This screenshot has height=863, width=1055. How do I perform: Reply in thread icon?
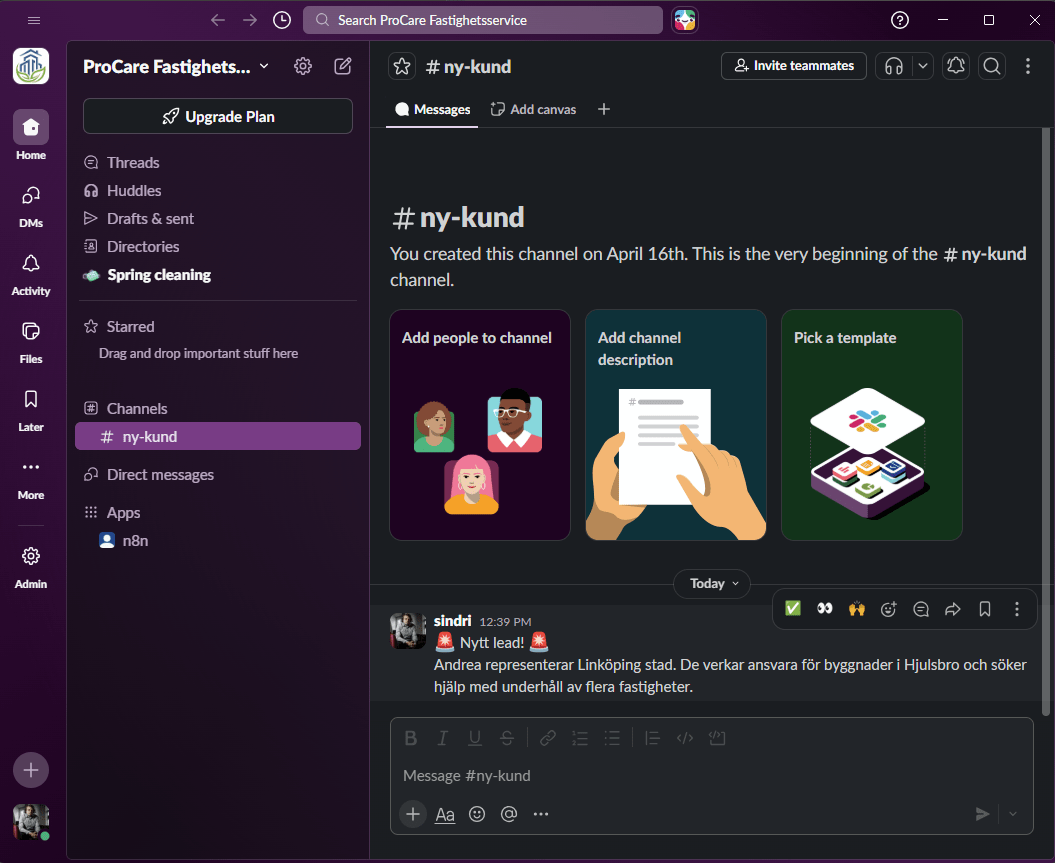coord(921,609)
